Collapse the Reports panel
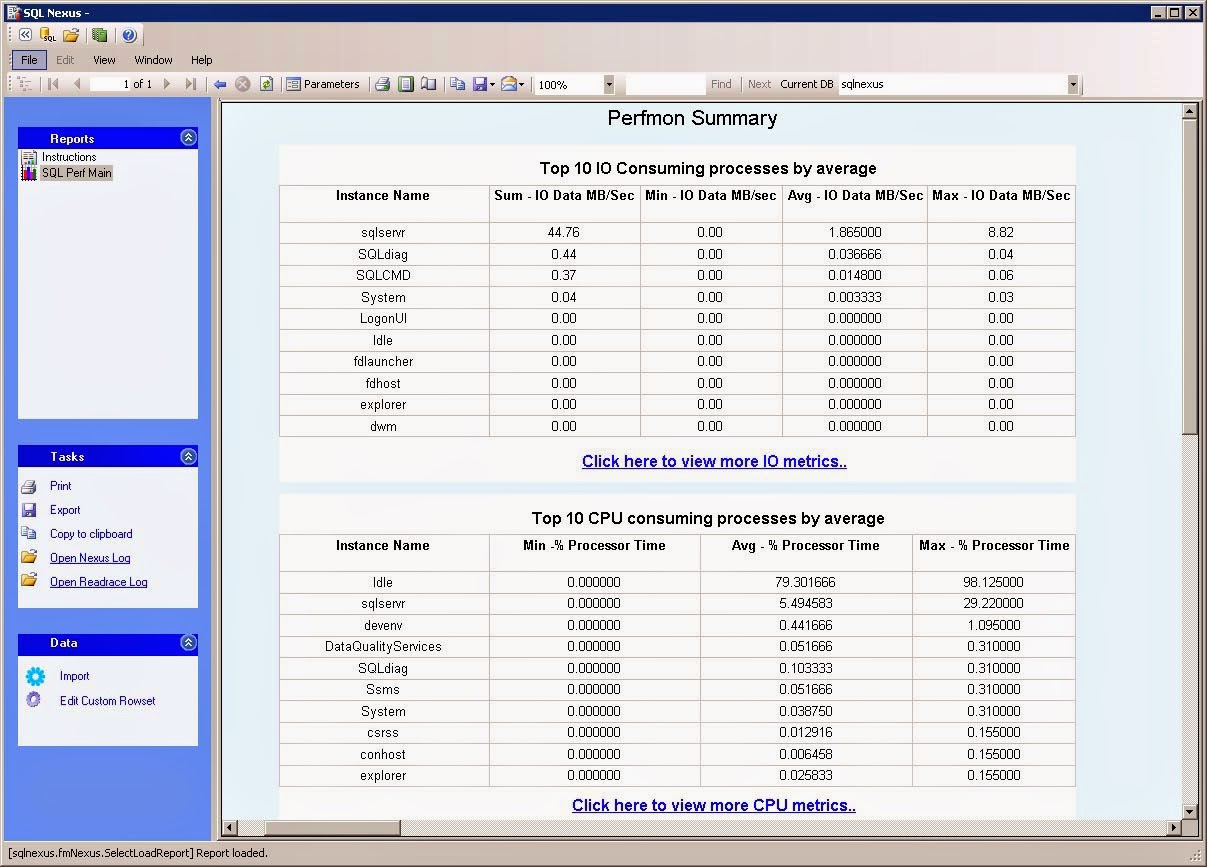The height and width of the screenshot is (867, 1207). coord(188,138)
